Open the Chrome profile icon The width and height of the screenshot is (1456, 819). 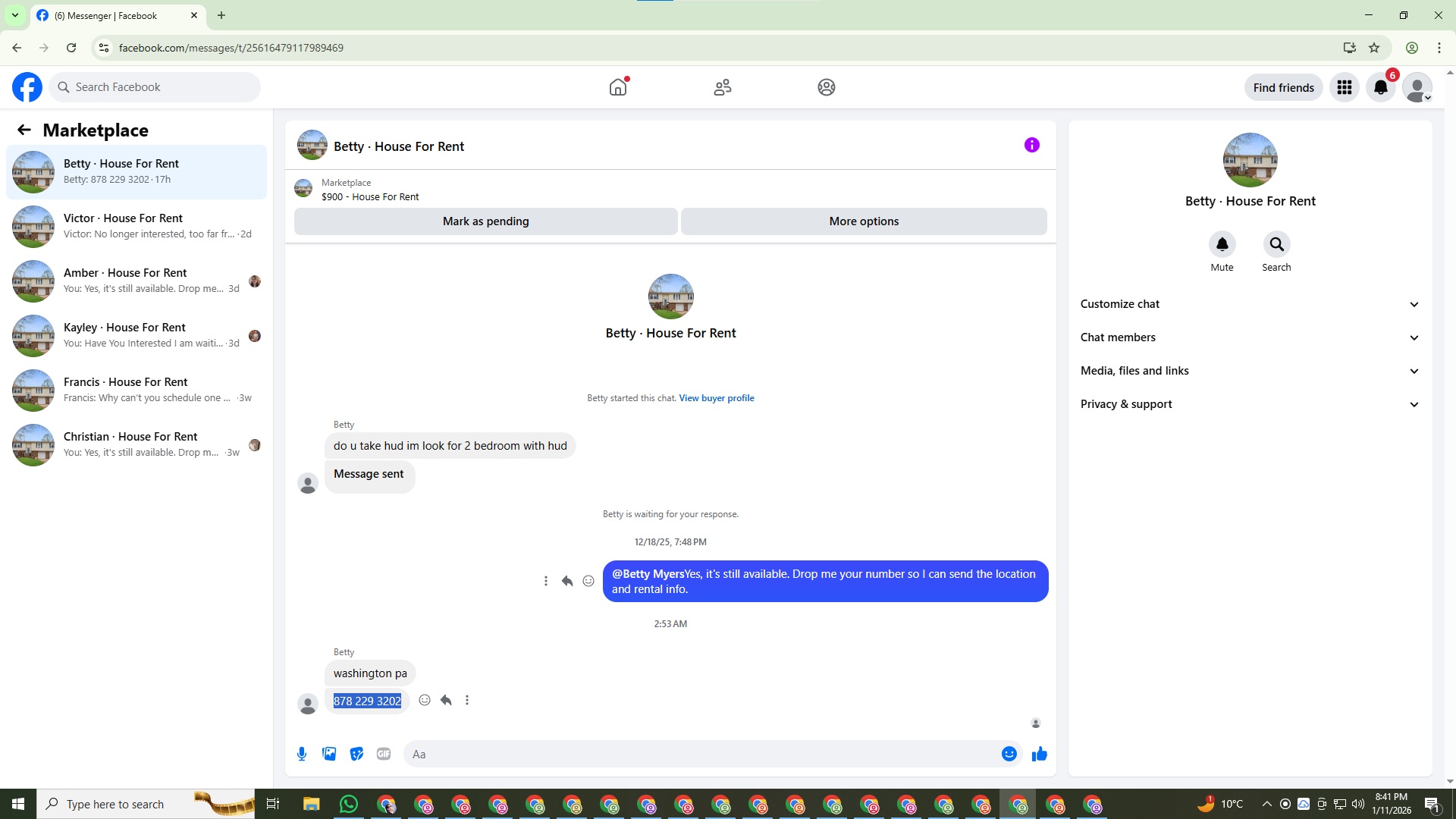click(x=1412, y=48)
